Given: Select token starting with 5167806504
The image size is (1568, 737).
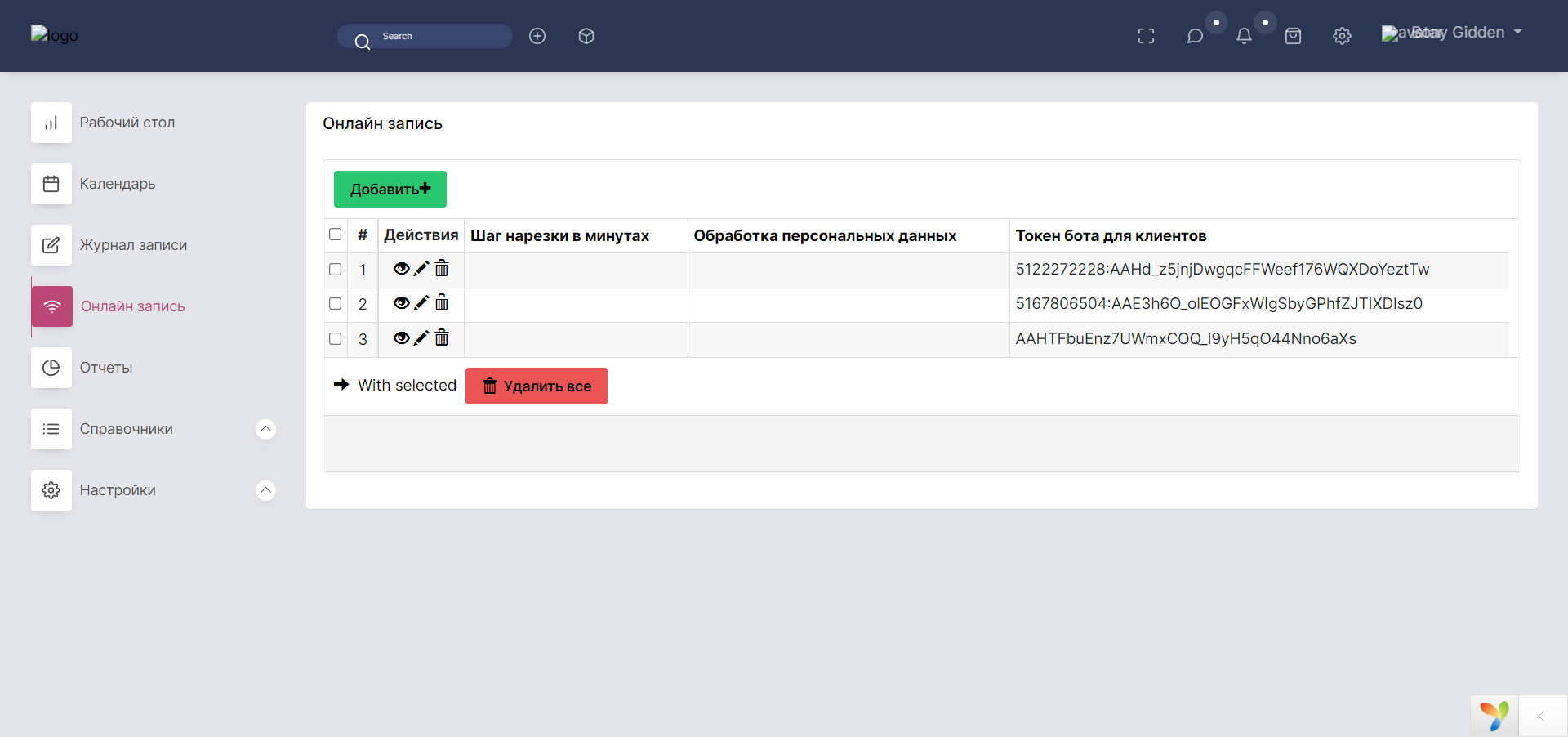Looking at the screenshot, I should click(1219, 304).
